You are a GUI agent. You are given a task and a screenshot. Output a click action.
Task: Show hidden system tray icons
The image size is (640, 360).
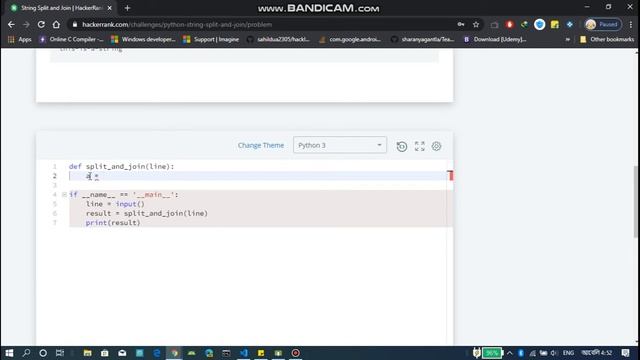509,353
